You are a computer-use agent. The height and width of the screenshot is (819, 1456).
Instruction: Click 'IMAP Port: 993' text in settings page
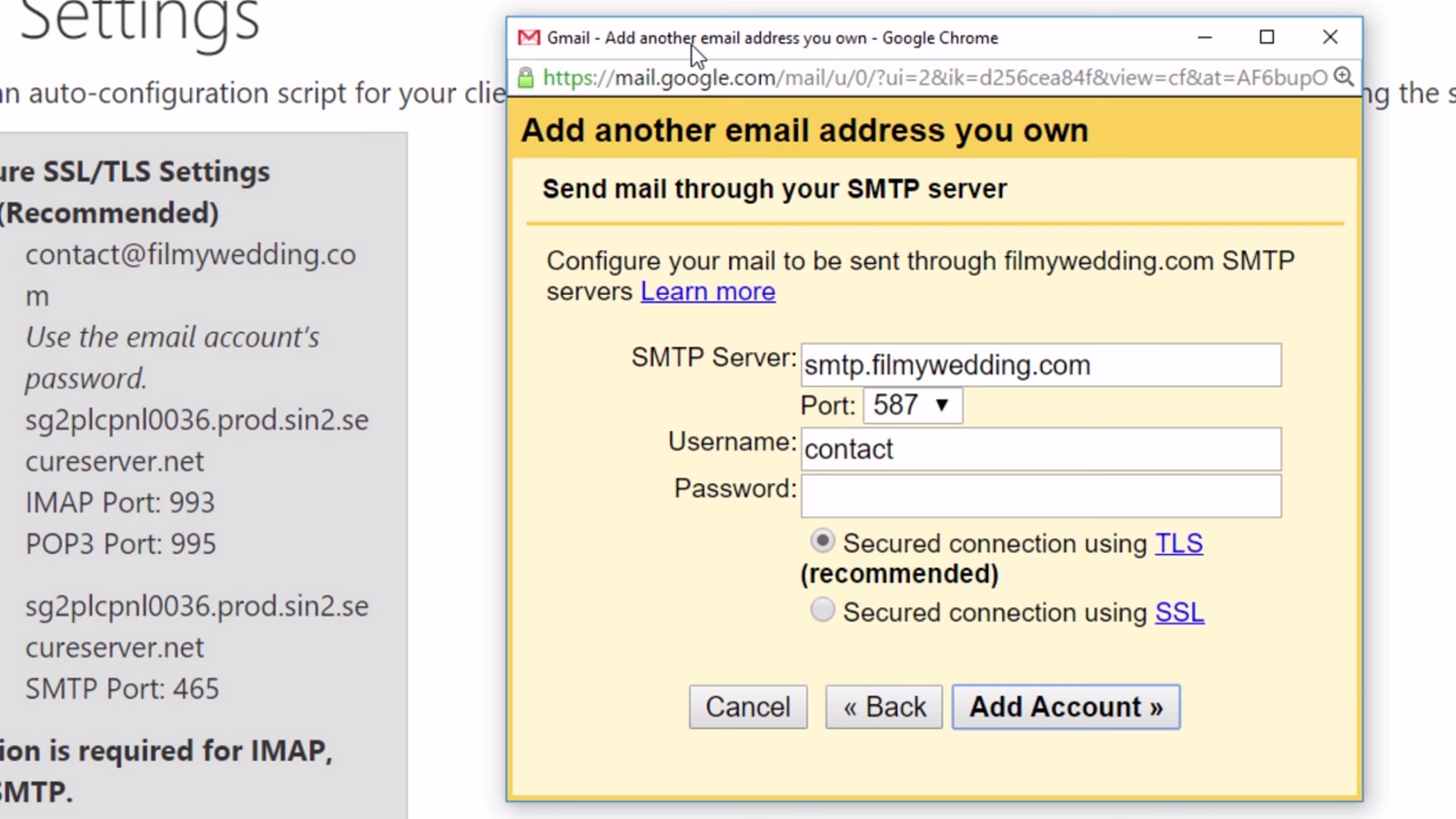click(120, 502)
